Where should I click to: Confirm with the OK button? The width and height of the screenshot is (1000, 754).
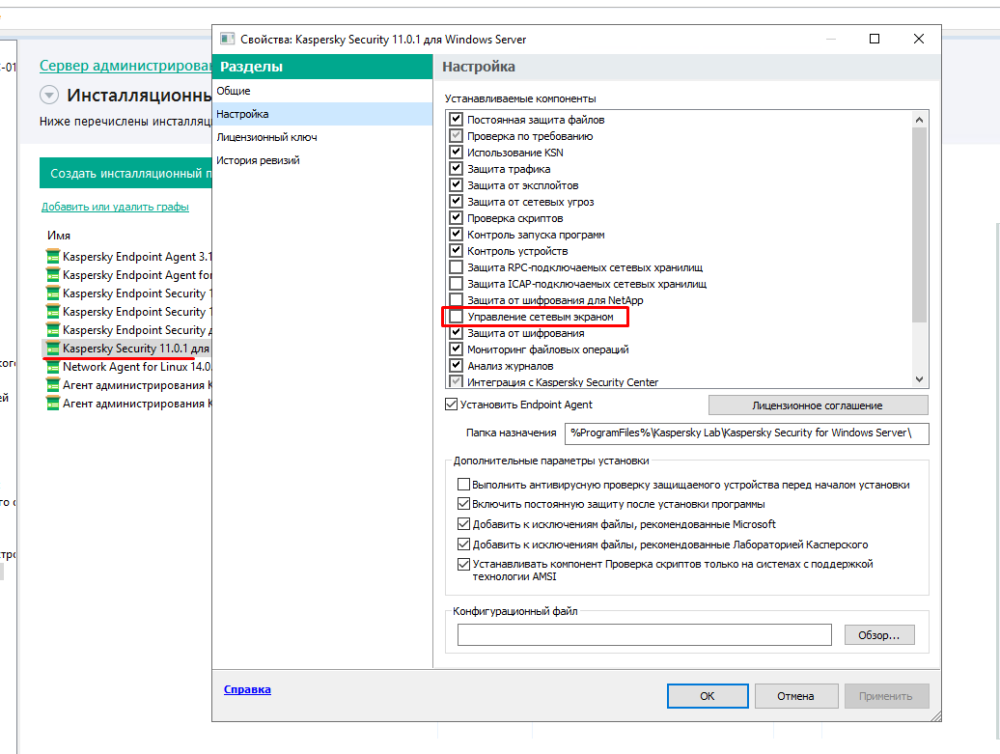pos(707,696)
